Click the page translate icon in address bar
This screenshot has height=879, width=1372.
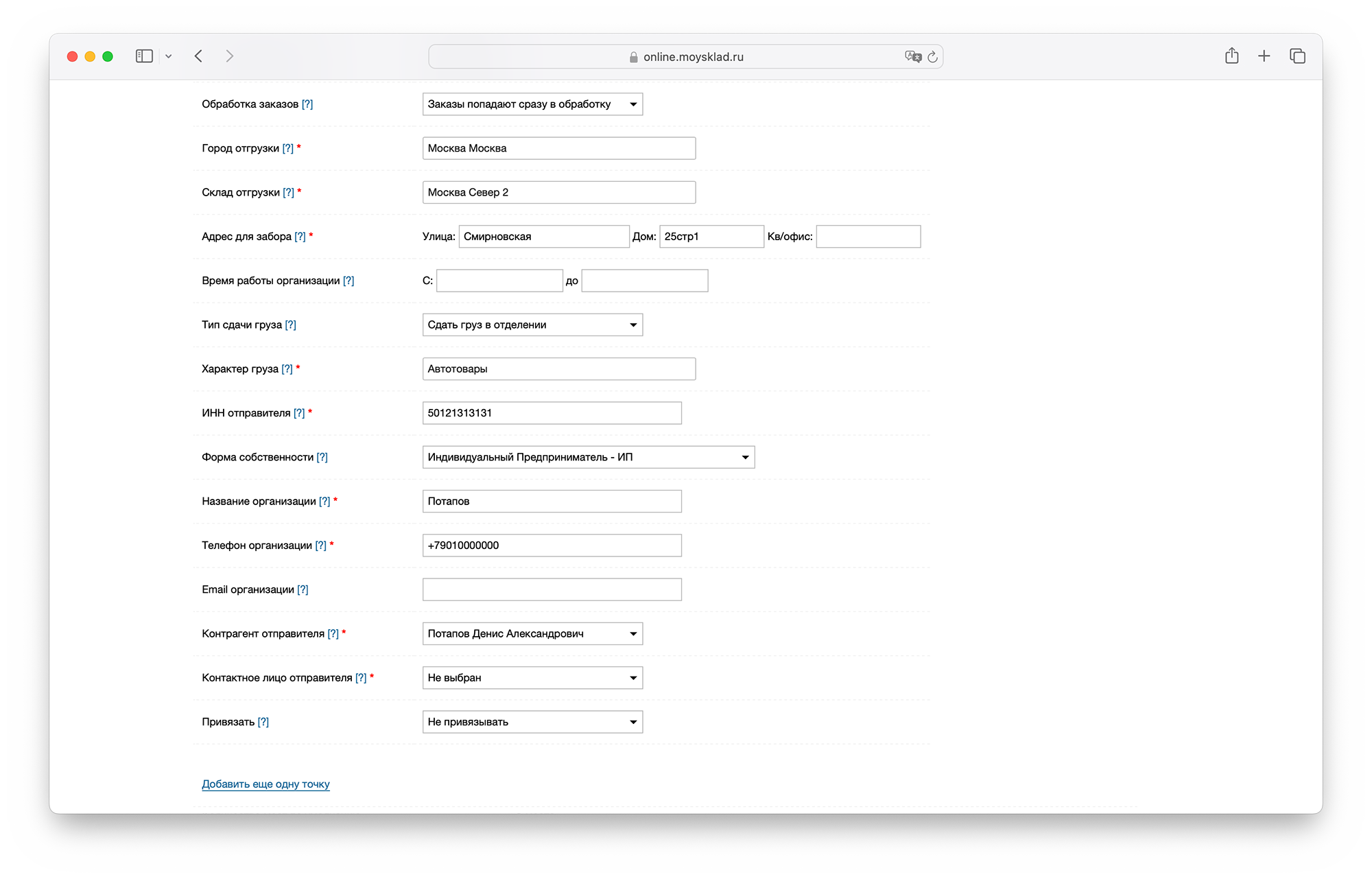(912, 57)
